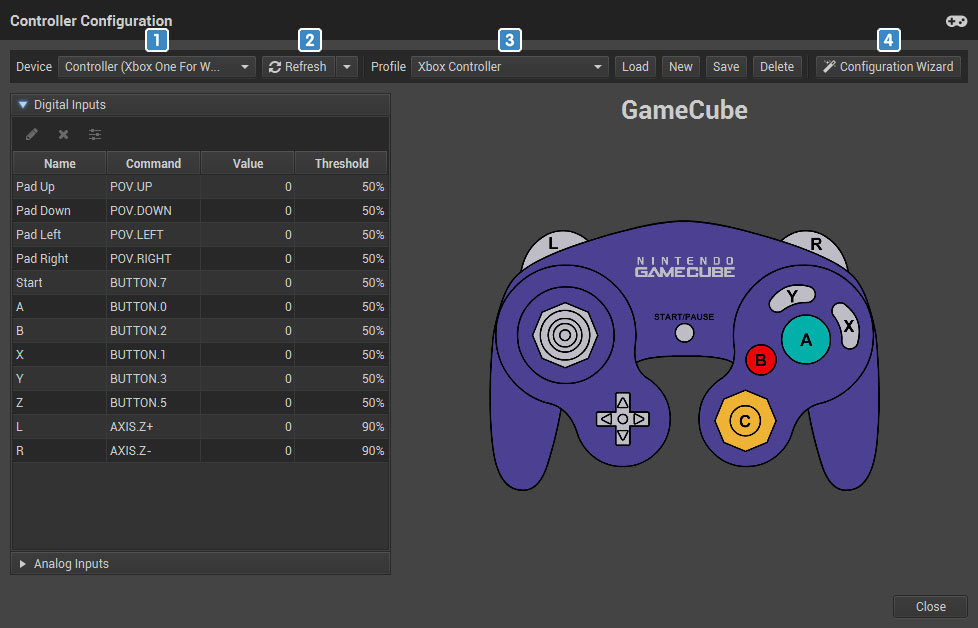978x628 pixels.
Task: Click the red B button on the controller
Action: 761,361
